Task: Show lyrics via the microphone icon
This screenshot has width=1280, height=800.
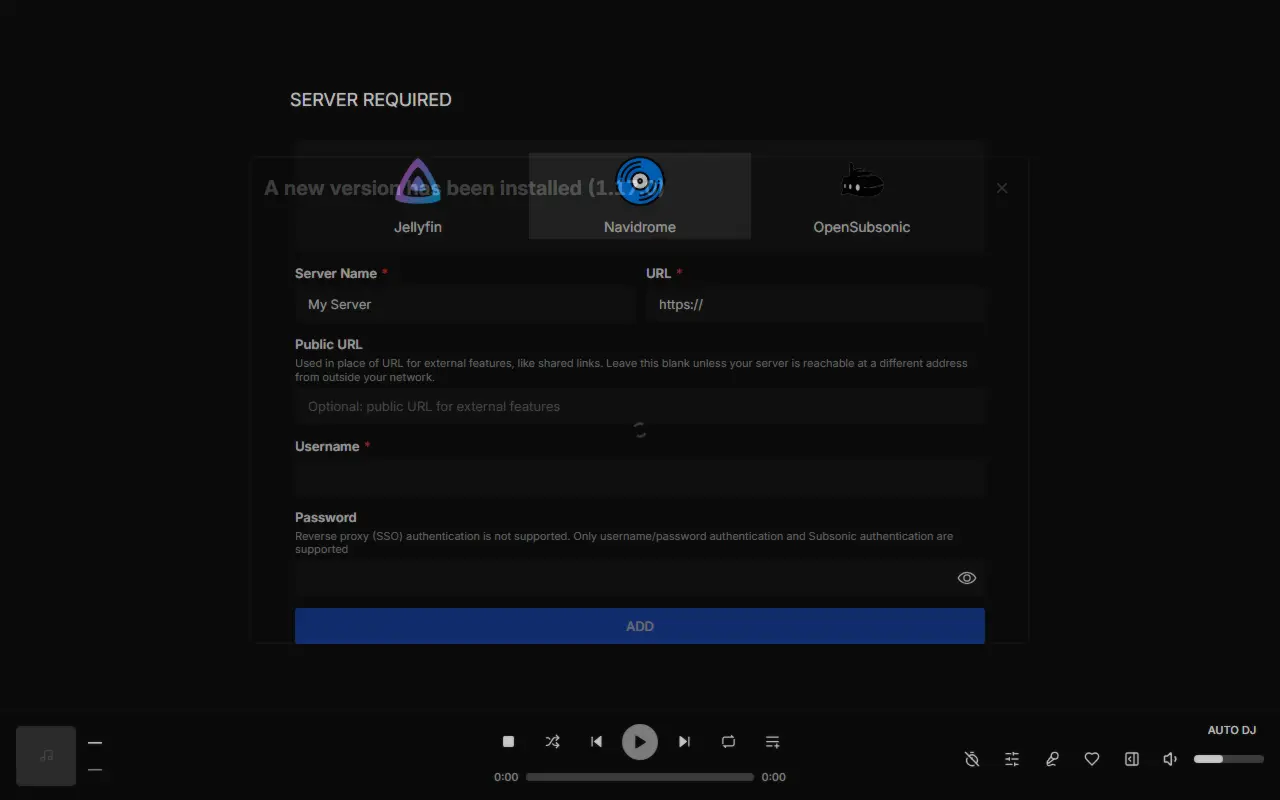Action: (x=1052, y=759)
